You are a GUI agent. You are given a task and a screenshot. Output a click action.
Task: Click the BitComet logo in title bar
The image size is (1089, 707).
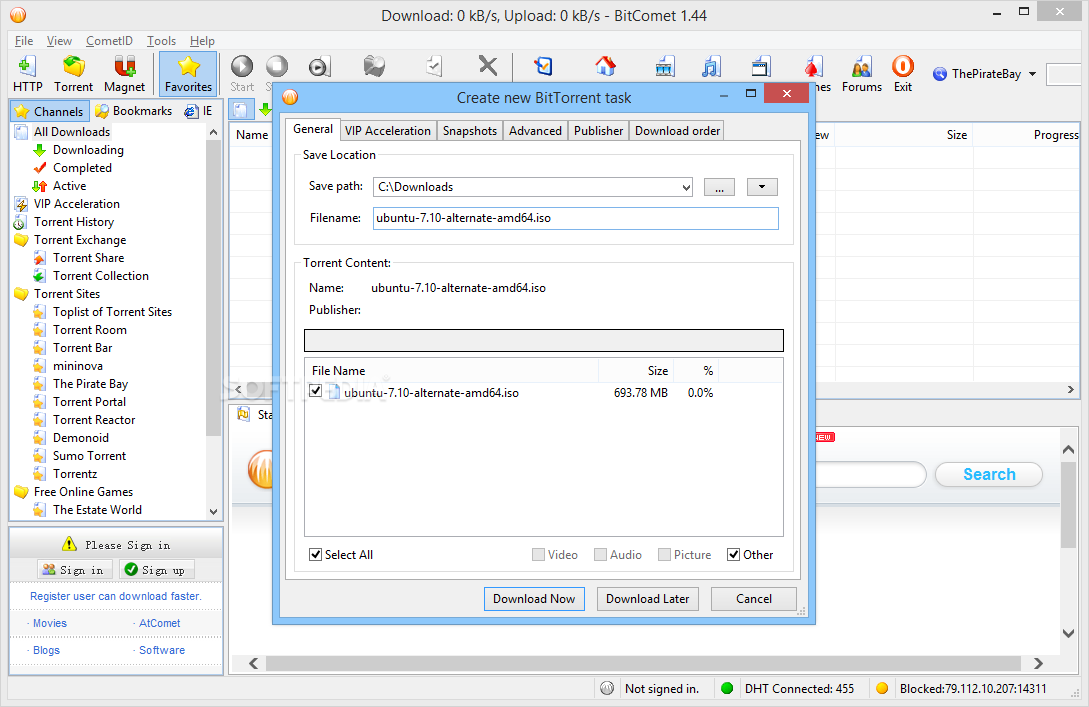[18, 15]
